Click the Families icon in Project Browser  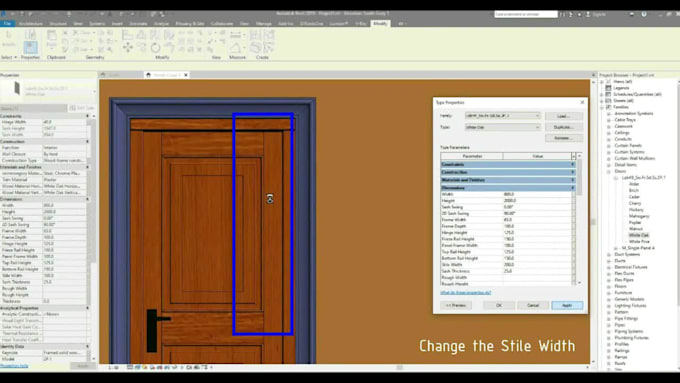click(608, 107)
